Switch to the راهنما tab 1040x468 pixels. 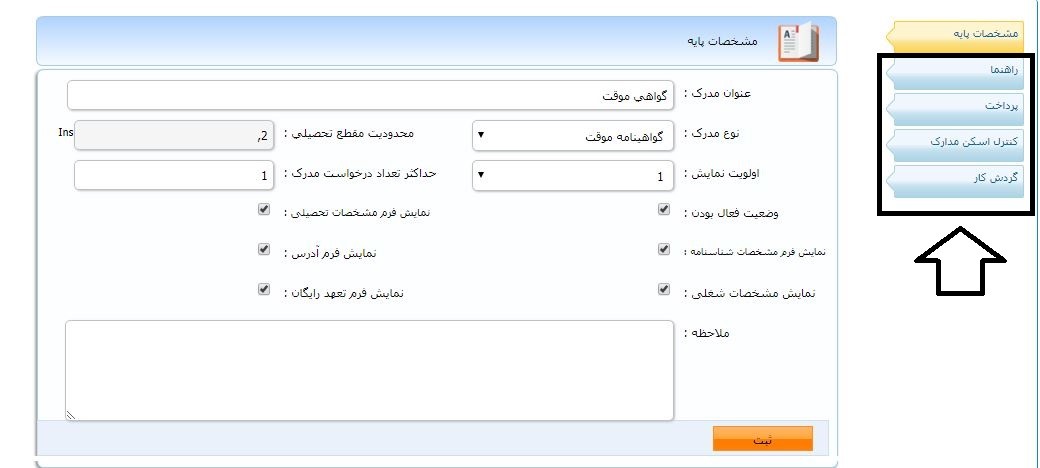click(956, 72)
